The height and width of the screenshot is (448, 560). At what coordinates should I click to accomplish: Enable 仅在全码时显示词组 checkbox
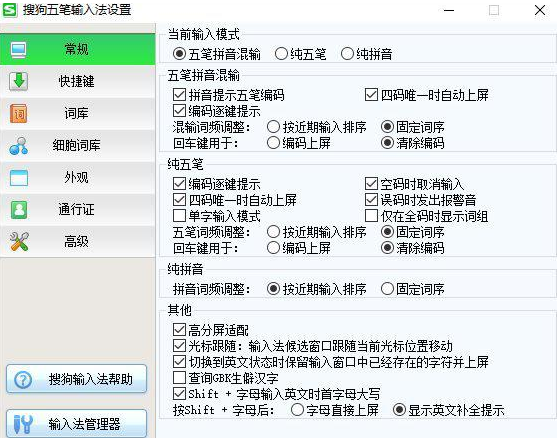click(371, 216)
